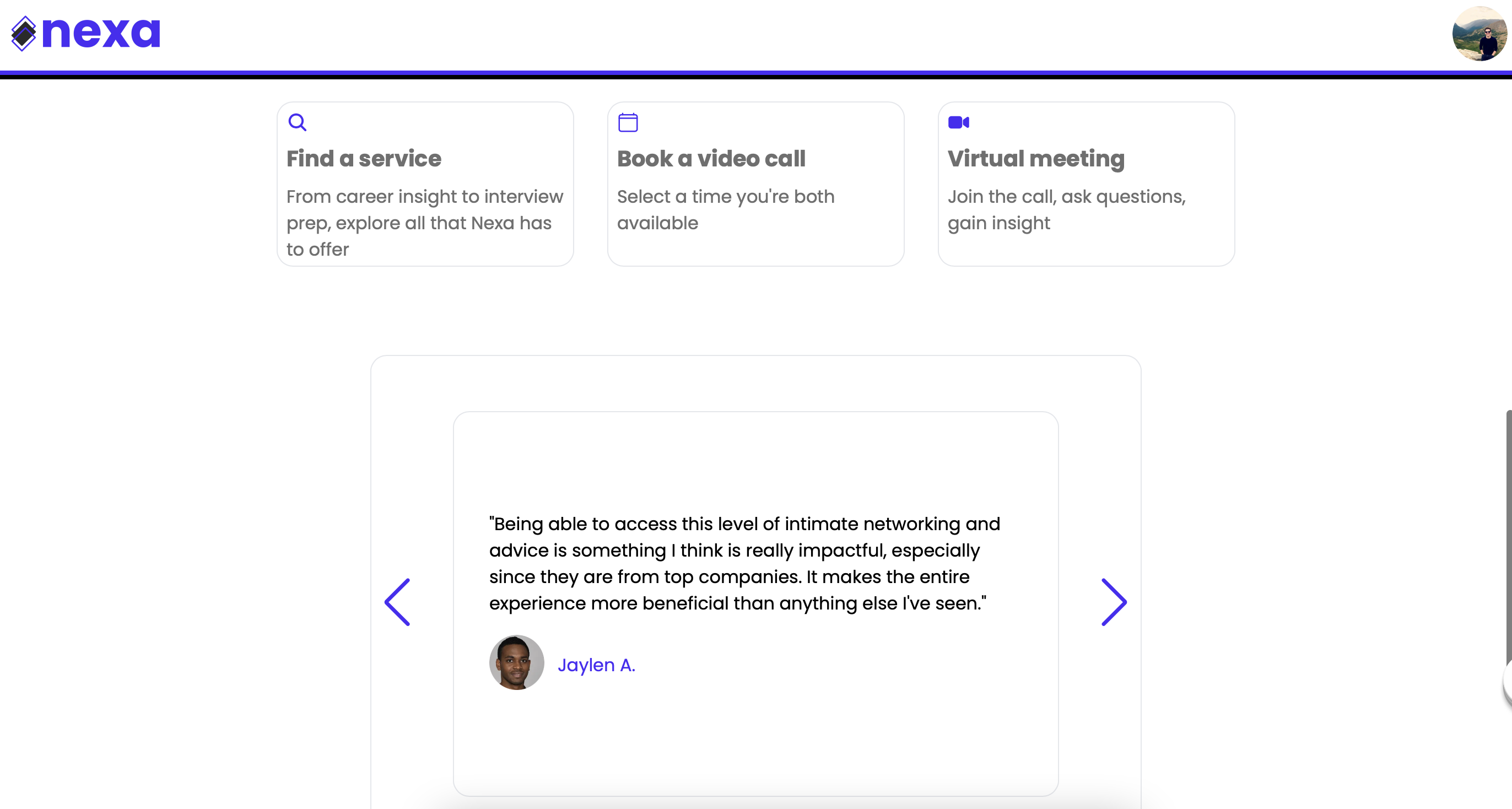The image size is (1512, 809).
Task: Click the Find a service description text
Action: [424, 223]
